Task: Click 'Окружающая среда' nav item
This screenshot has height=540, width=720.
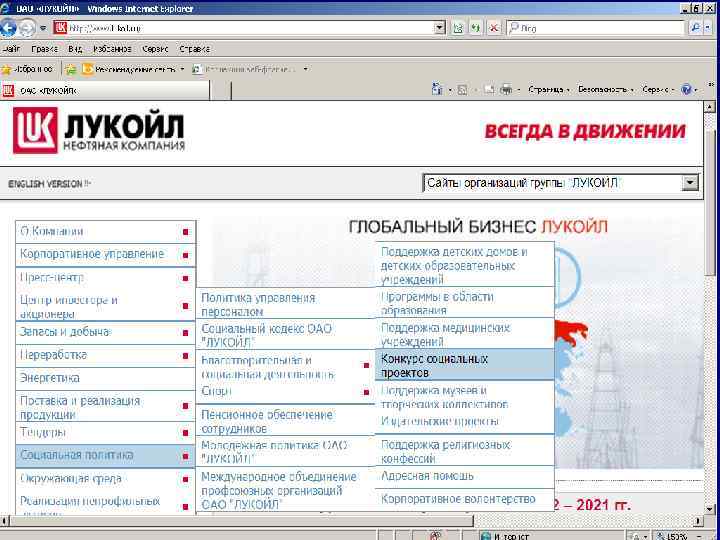Action: (x=106, y=479)
